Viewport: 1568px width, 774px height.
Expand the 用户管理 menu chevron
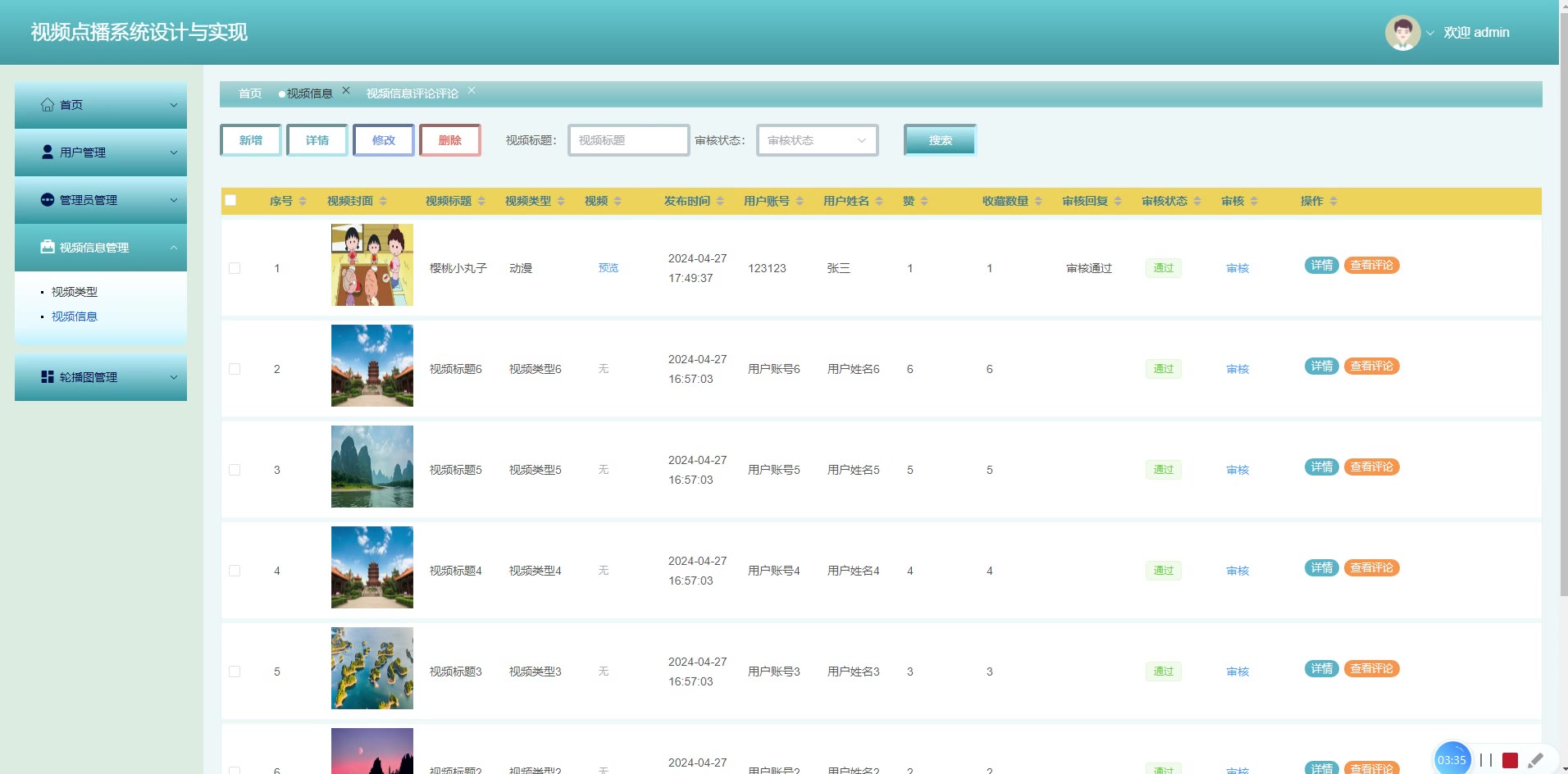(x=173, y=153)
